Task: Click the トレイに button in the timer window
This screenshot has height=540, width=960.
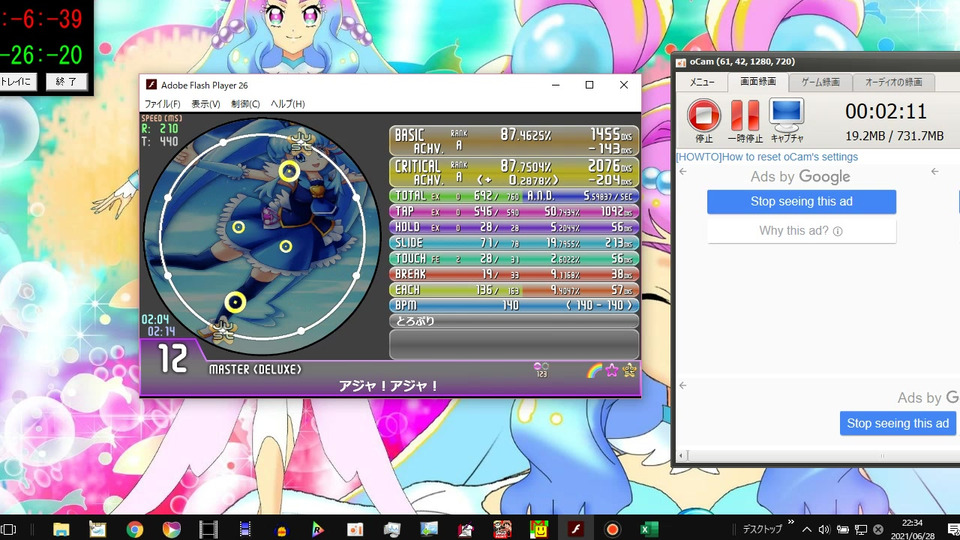Action: [x=18, y=81]
